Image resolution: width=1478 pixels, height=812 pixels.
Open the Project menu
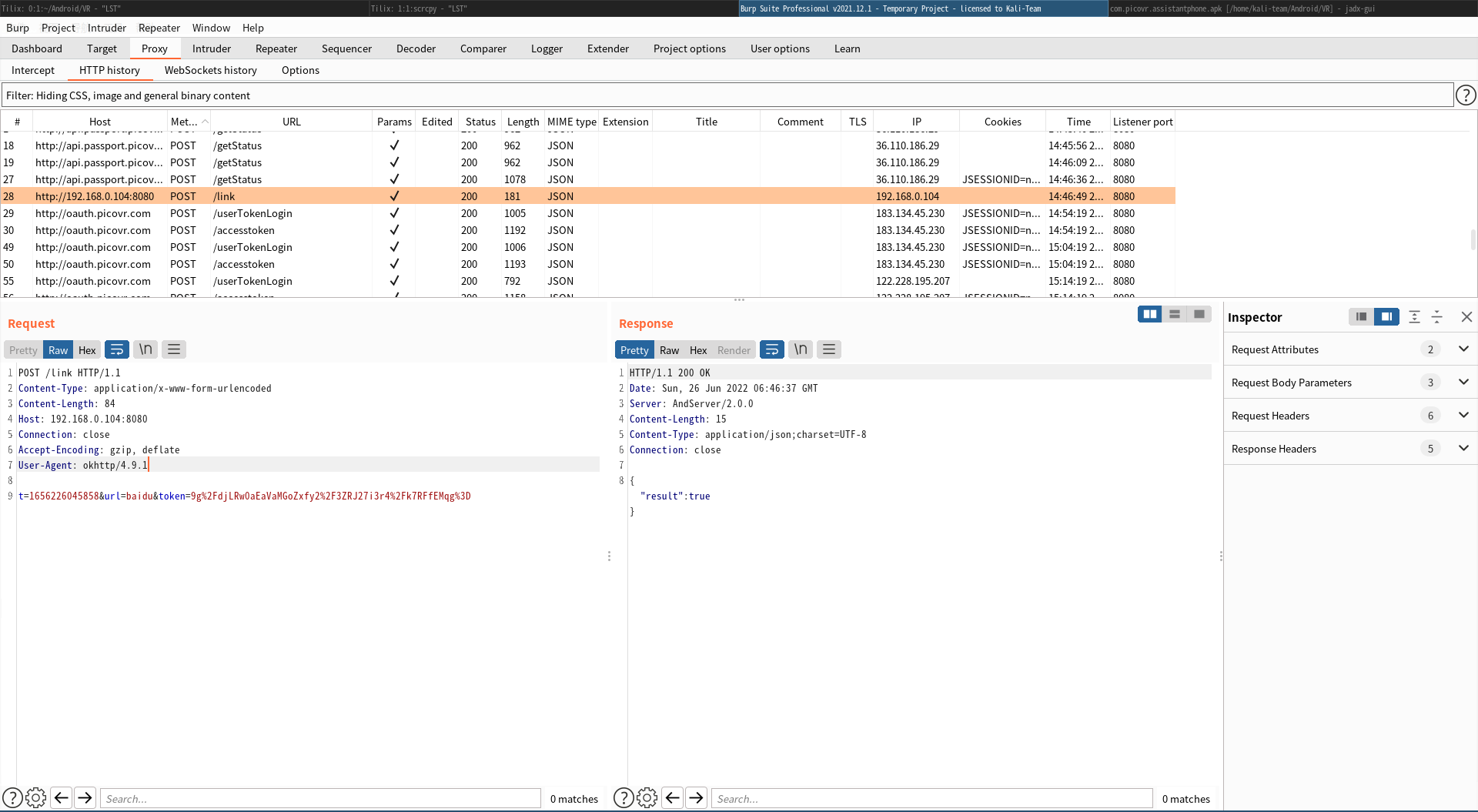(59, 28)
